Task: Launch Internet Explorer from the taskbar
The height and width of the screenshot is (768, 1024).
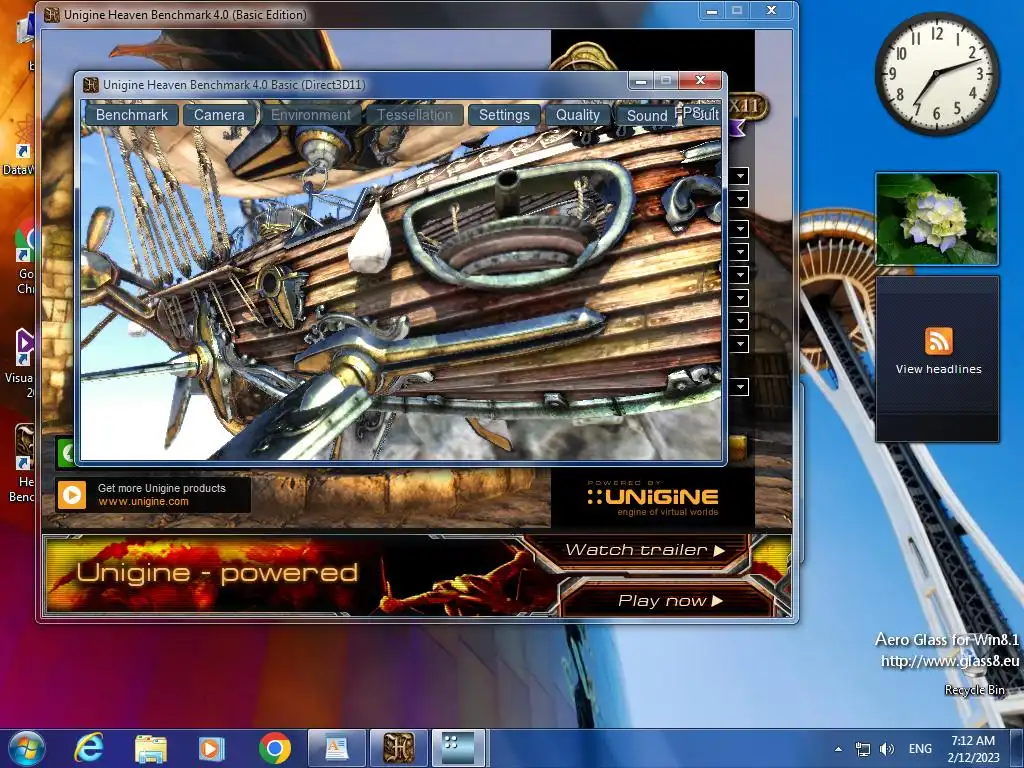Action: point(89,748)
